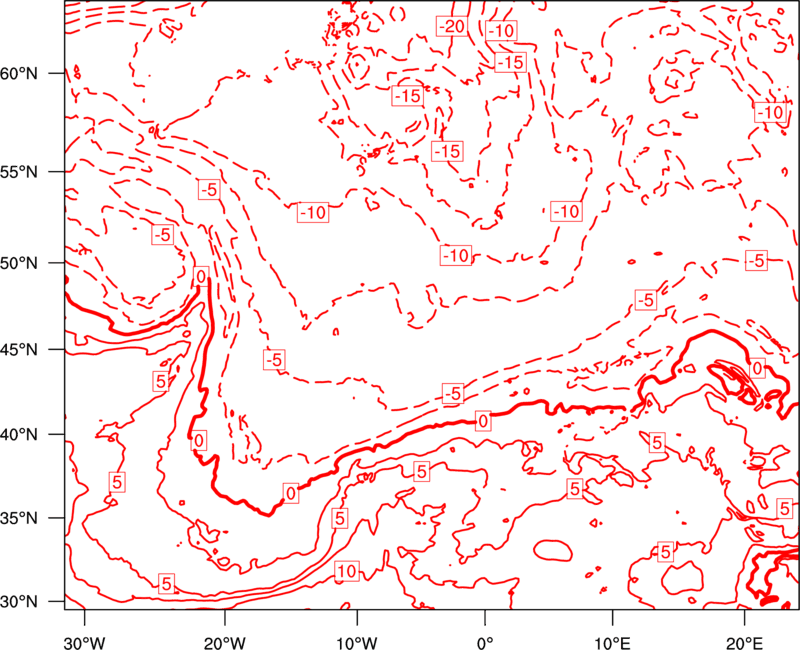Select the 30°W longitude label
The width and height of the screenshot is (800, 650).
click(x=84, y=642)
